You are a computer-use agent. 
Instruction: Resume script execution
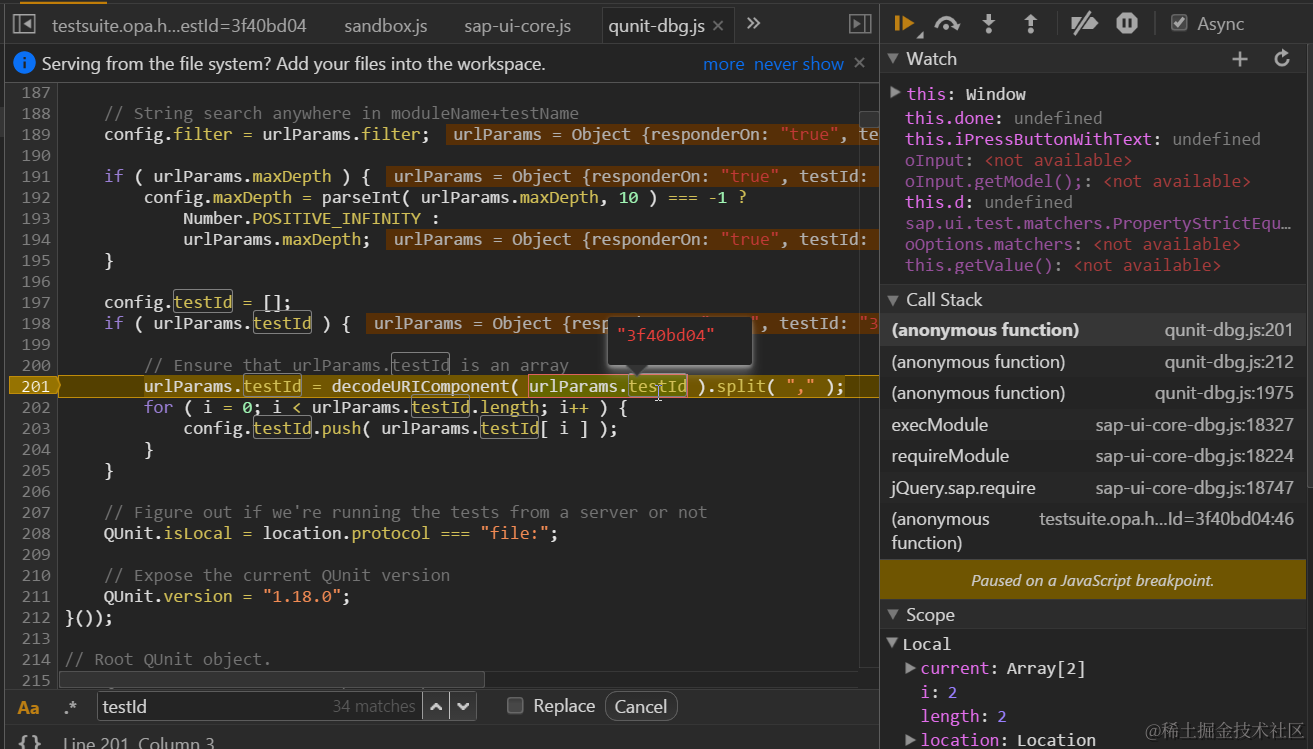[x=904, y=23]
